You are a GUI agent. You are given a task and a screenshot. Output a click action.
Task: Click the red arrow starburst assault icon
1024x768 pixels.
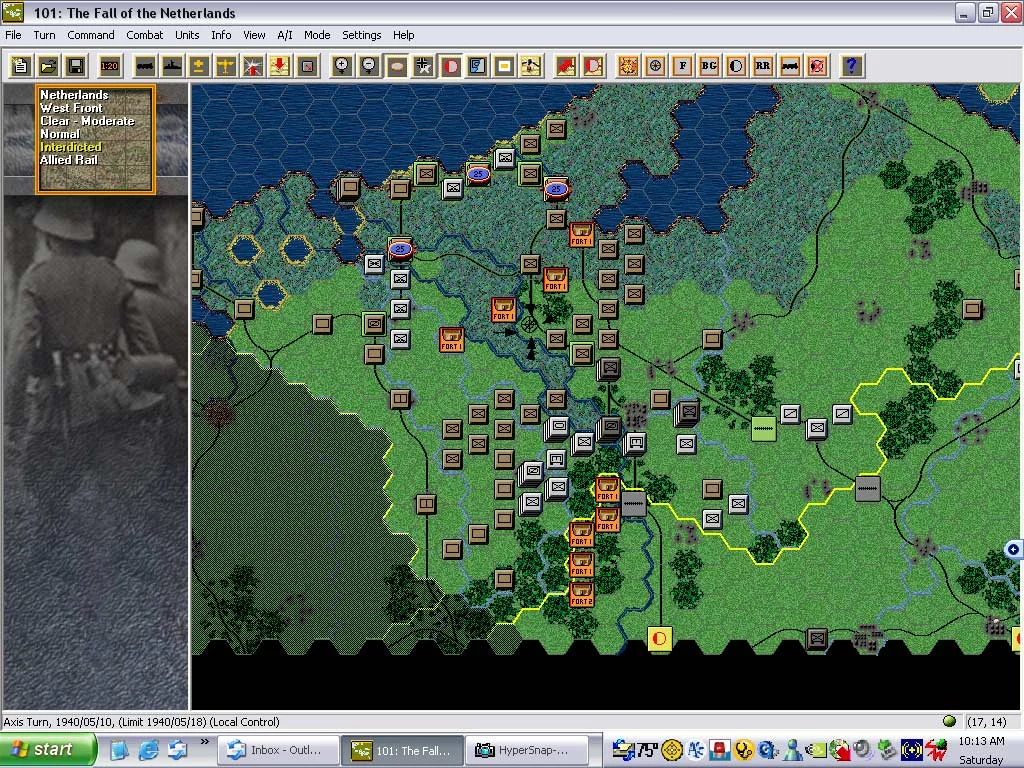tap(253, 65)
